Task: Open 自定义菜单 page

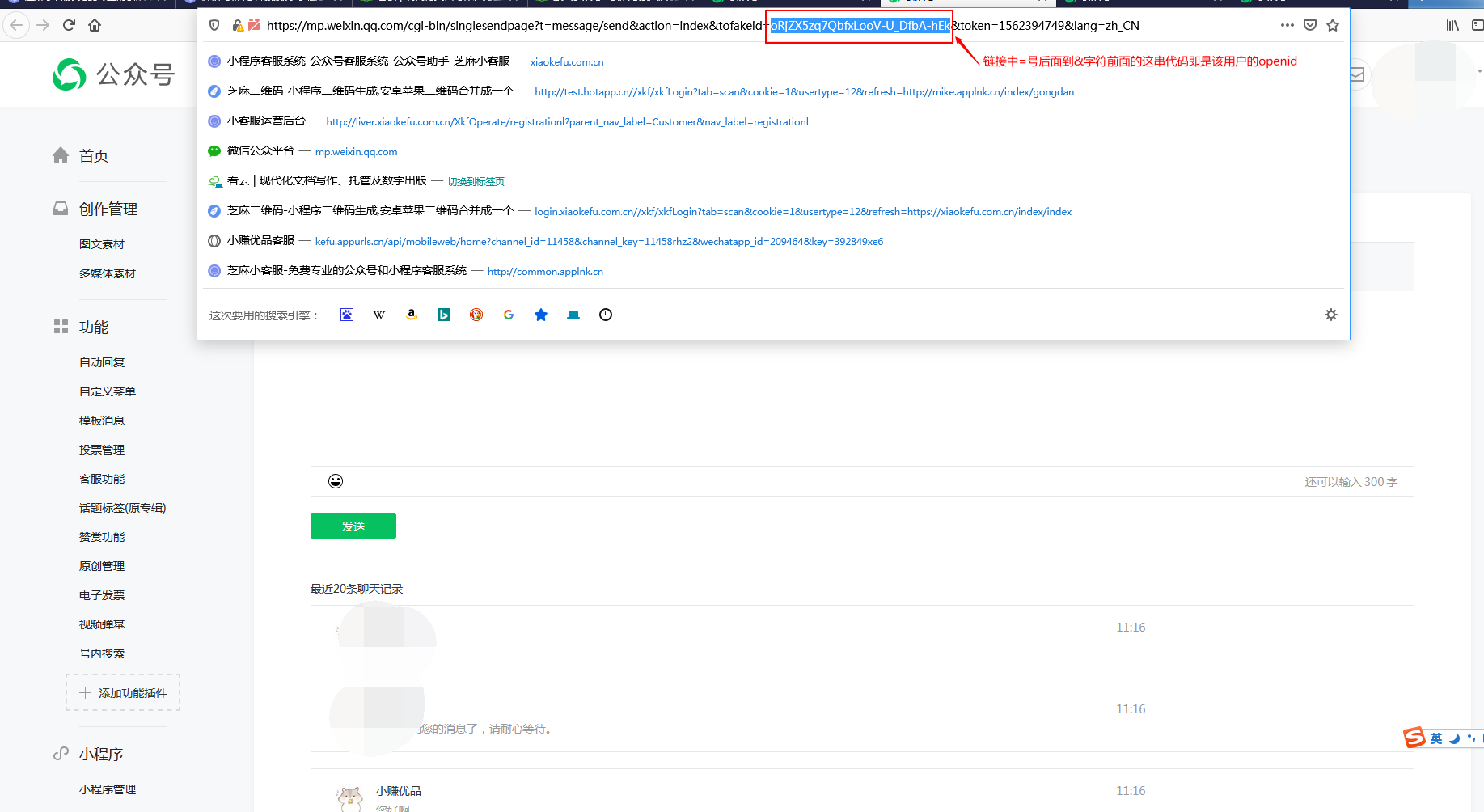Action: 108,391
